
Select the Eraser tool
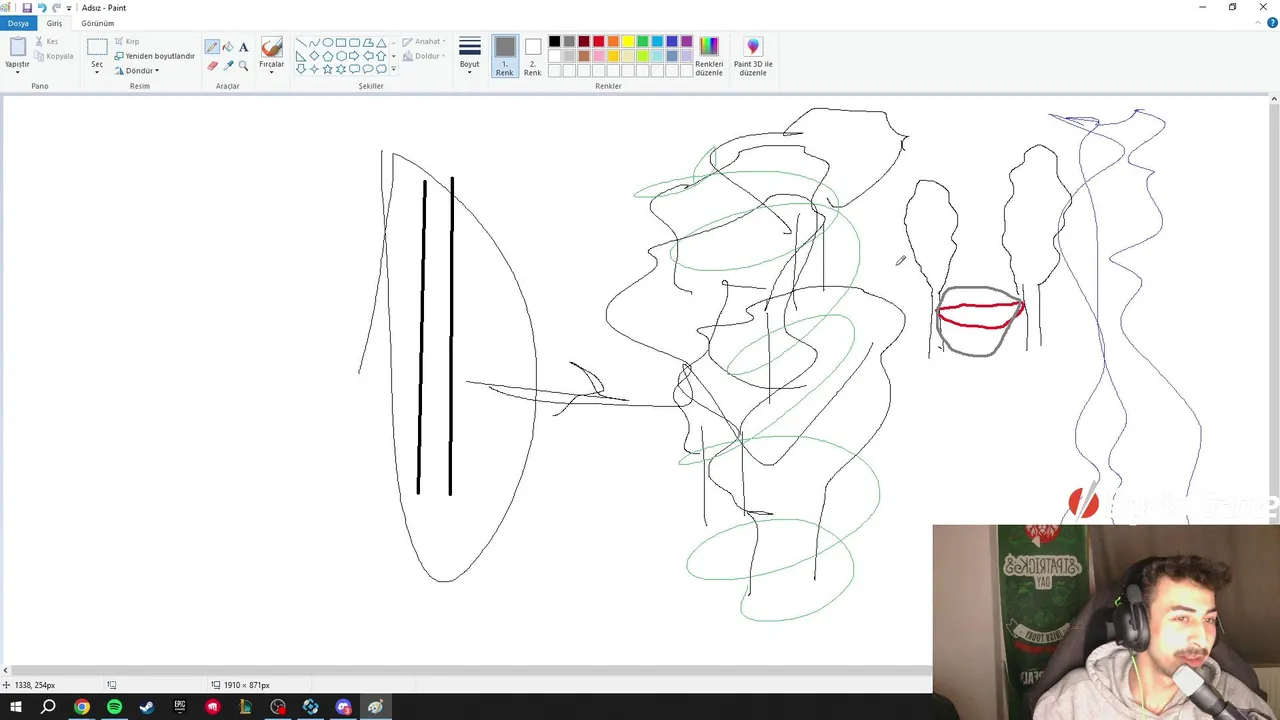point(212,66)
